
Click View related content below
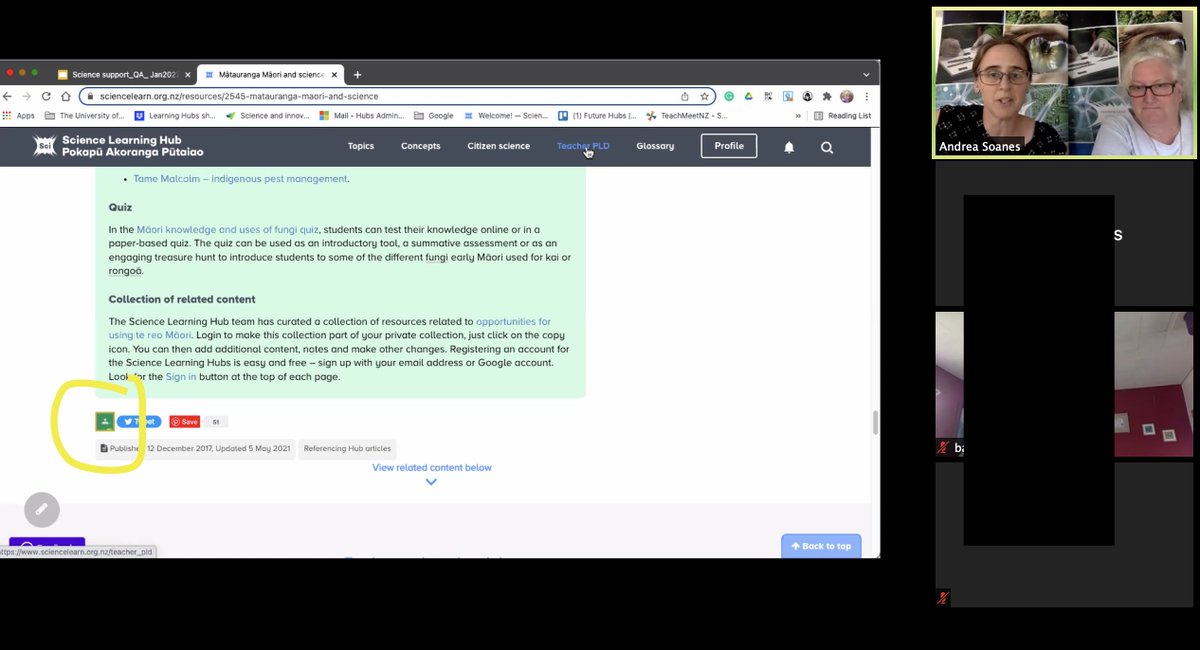click(x=432, y=467)
